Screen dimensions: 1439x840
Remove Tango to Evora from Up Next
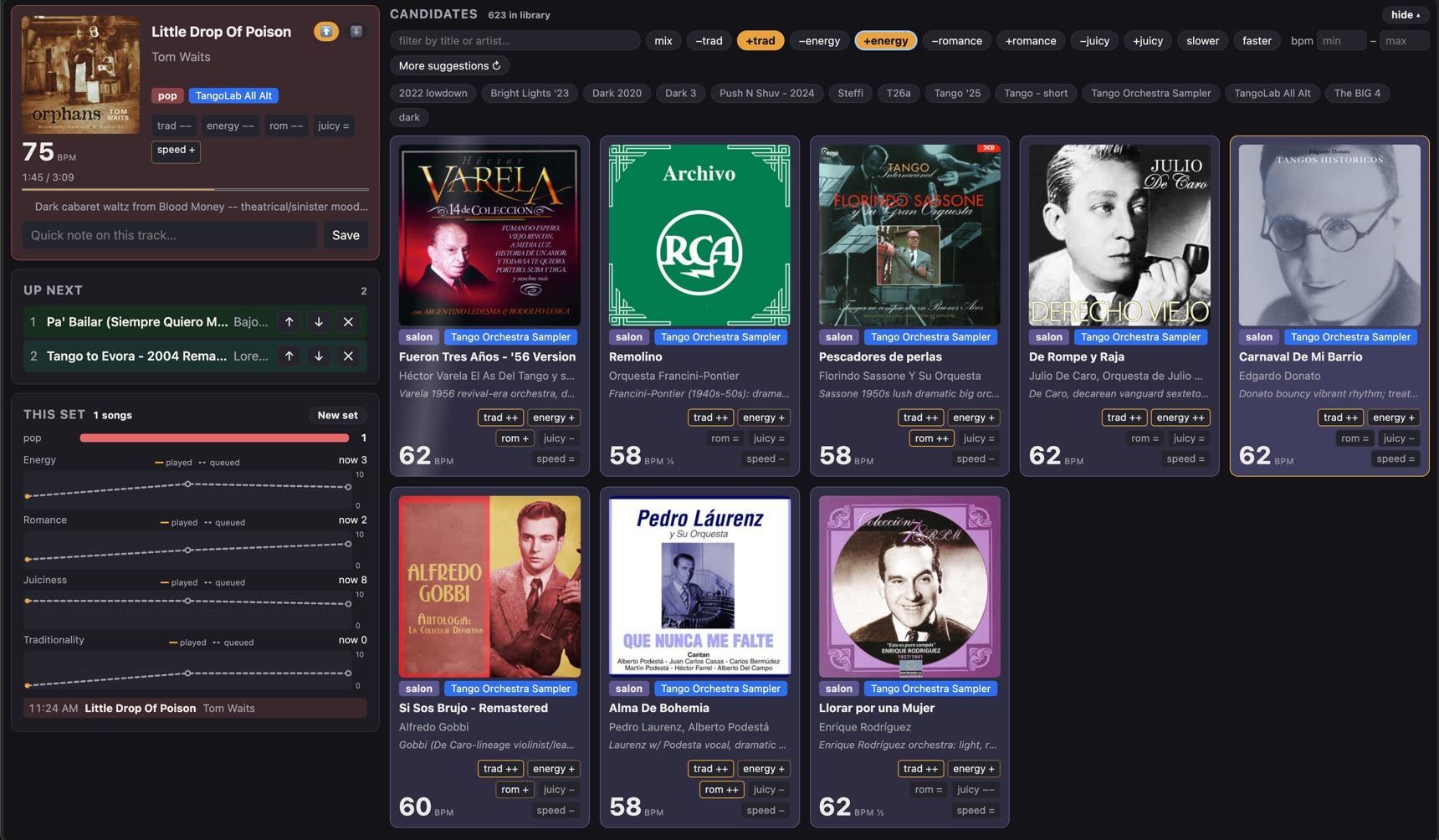tap(348, 356)
